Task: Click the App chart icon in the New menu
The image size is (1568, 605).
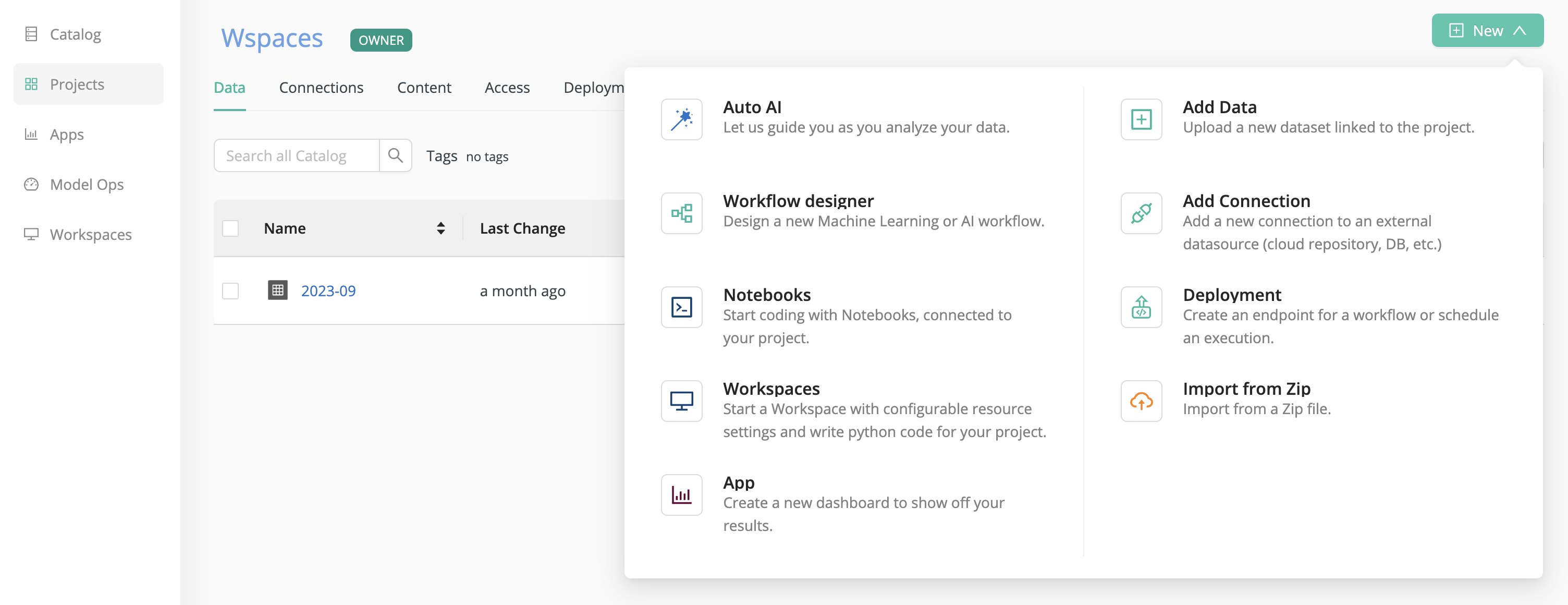Action: [682, 495]
